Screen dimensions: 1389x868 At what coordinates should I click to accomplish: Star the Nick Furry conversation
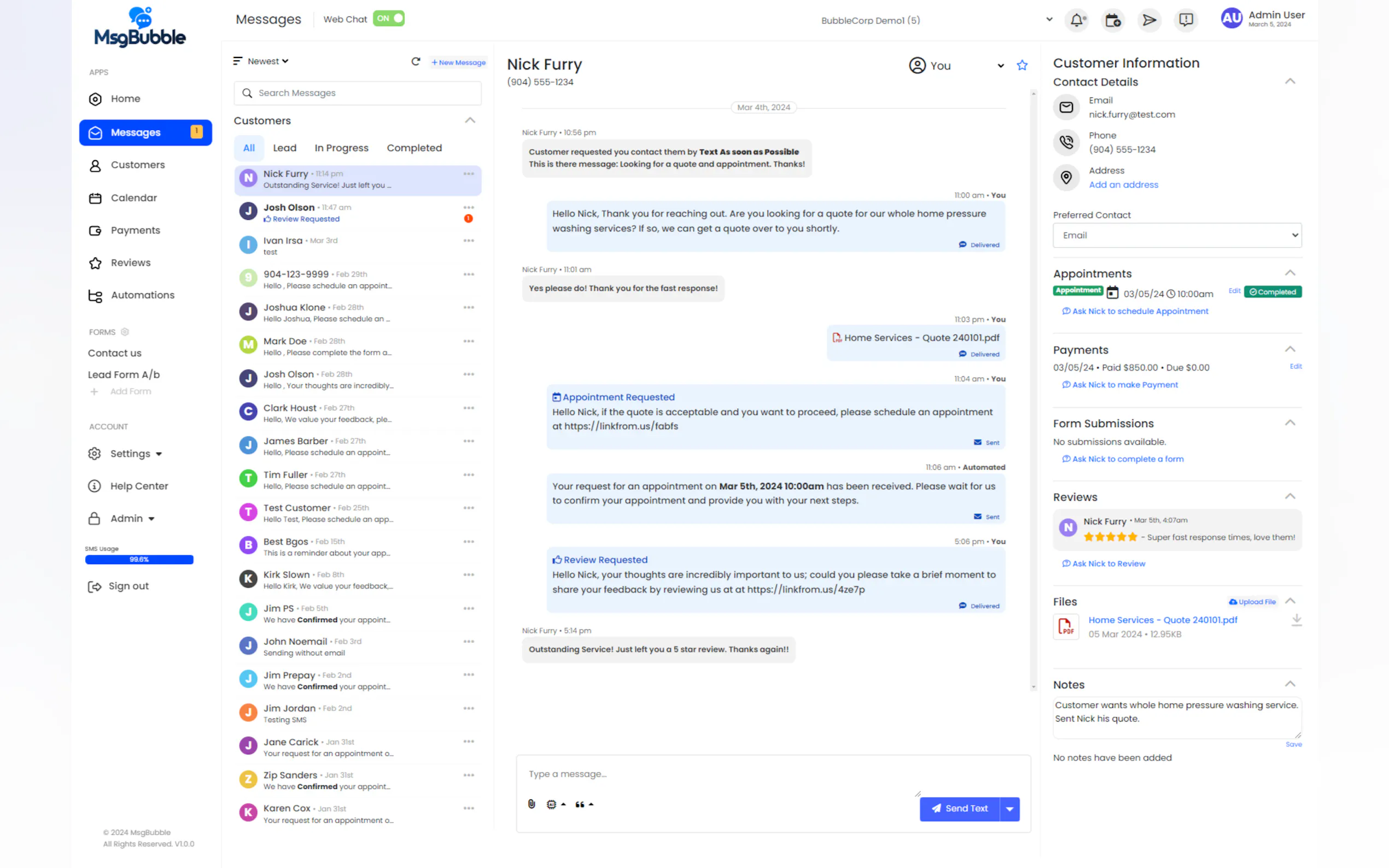coord(1022,66)
